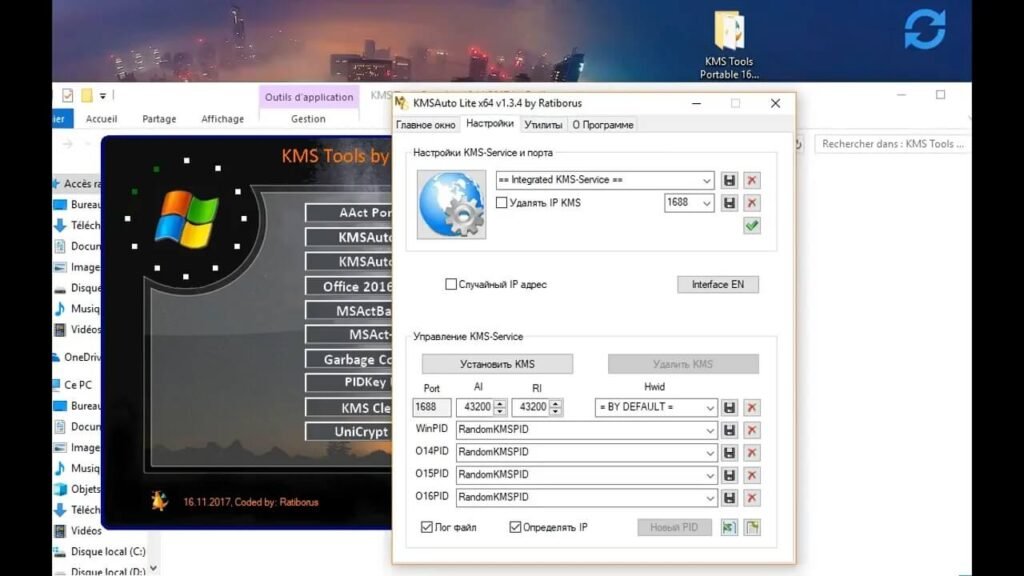Select Ce PC in Explorer sidebar

pos(78,385)
